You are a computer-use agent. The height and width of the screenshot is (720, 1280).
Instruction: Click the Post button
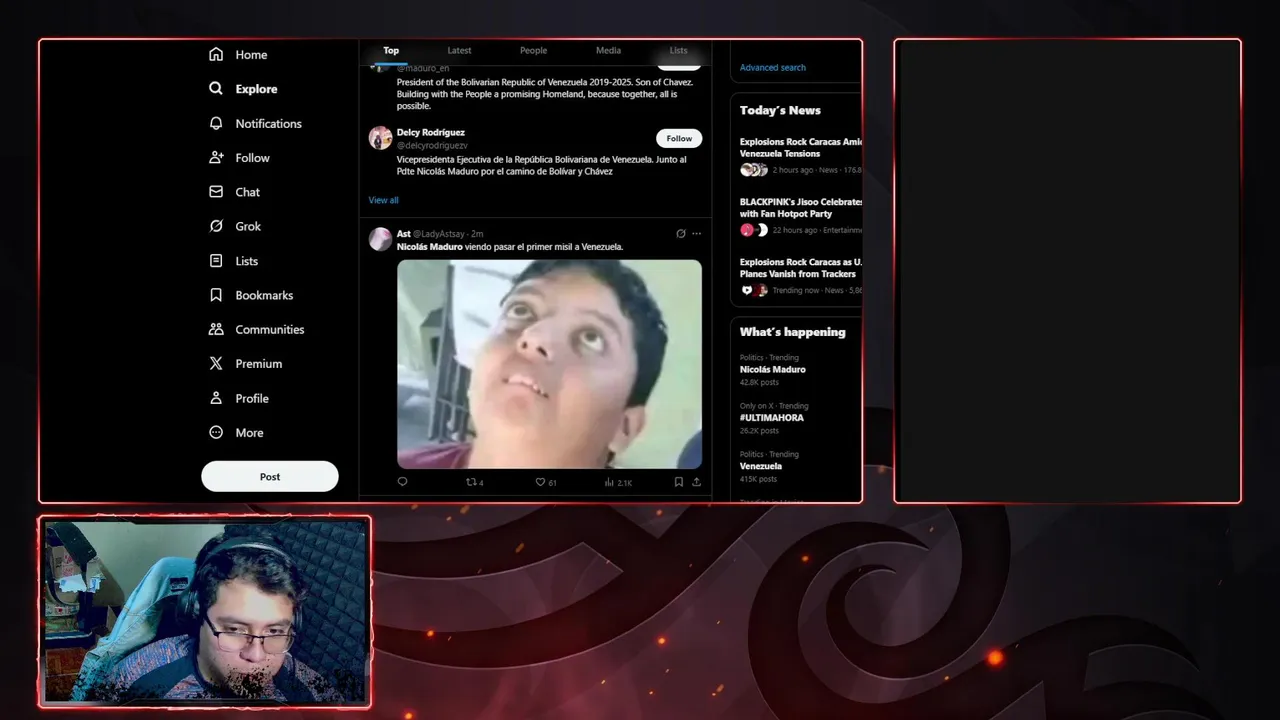point(270,476)
